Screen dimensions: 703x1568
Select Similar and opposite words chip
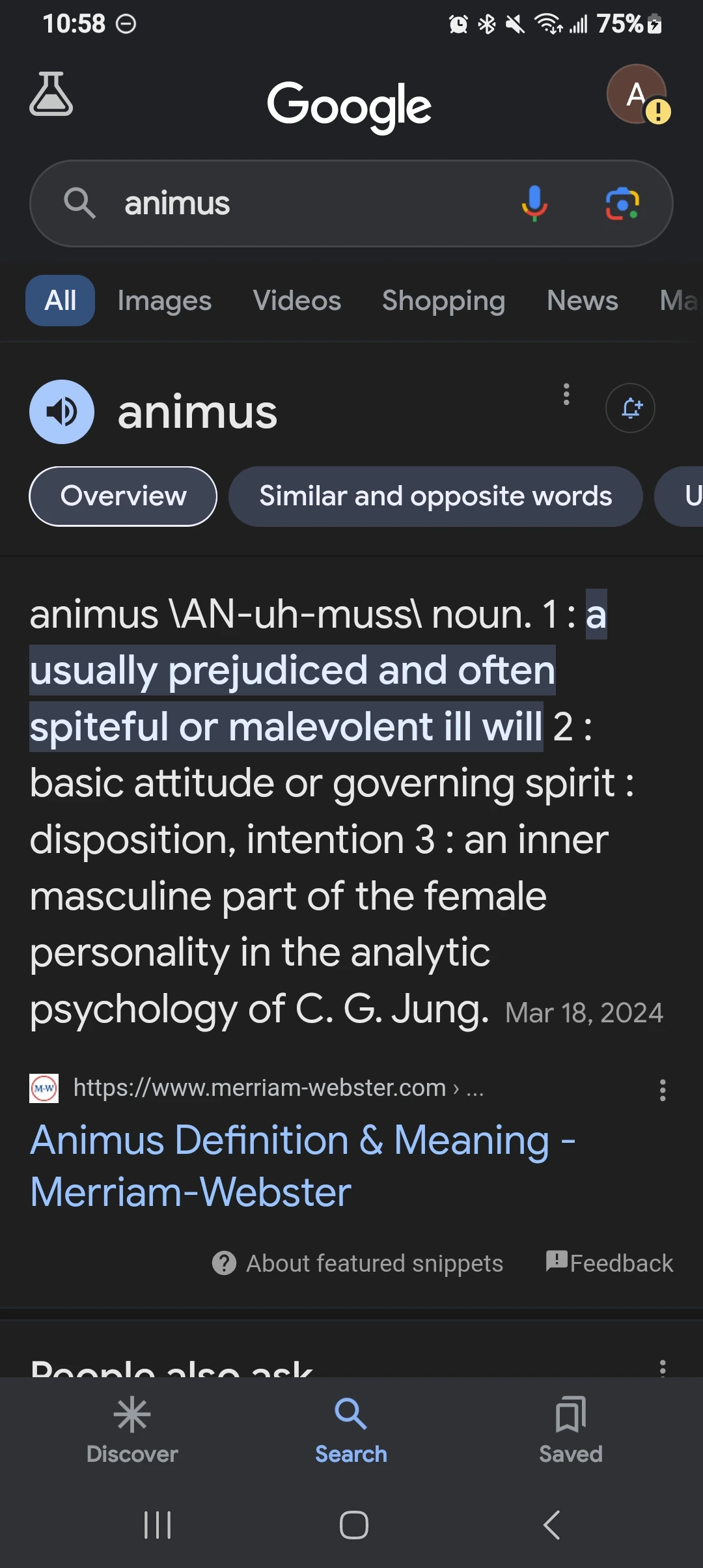tap(435, 496)
